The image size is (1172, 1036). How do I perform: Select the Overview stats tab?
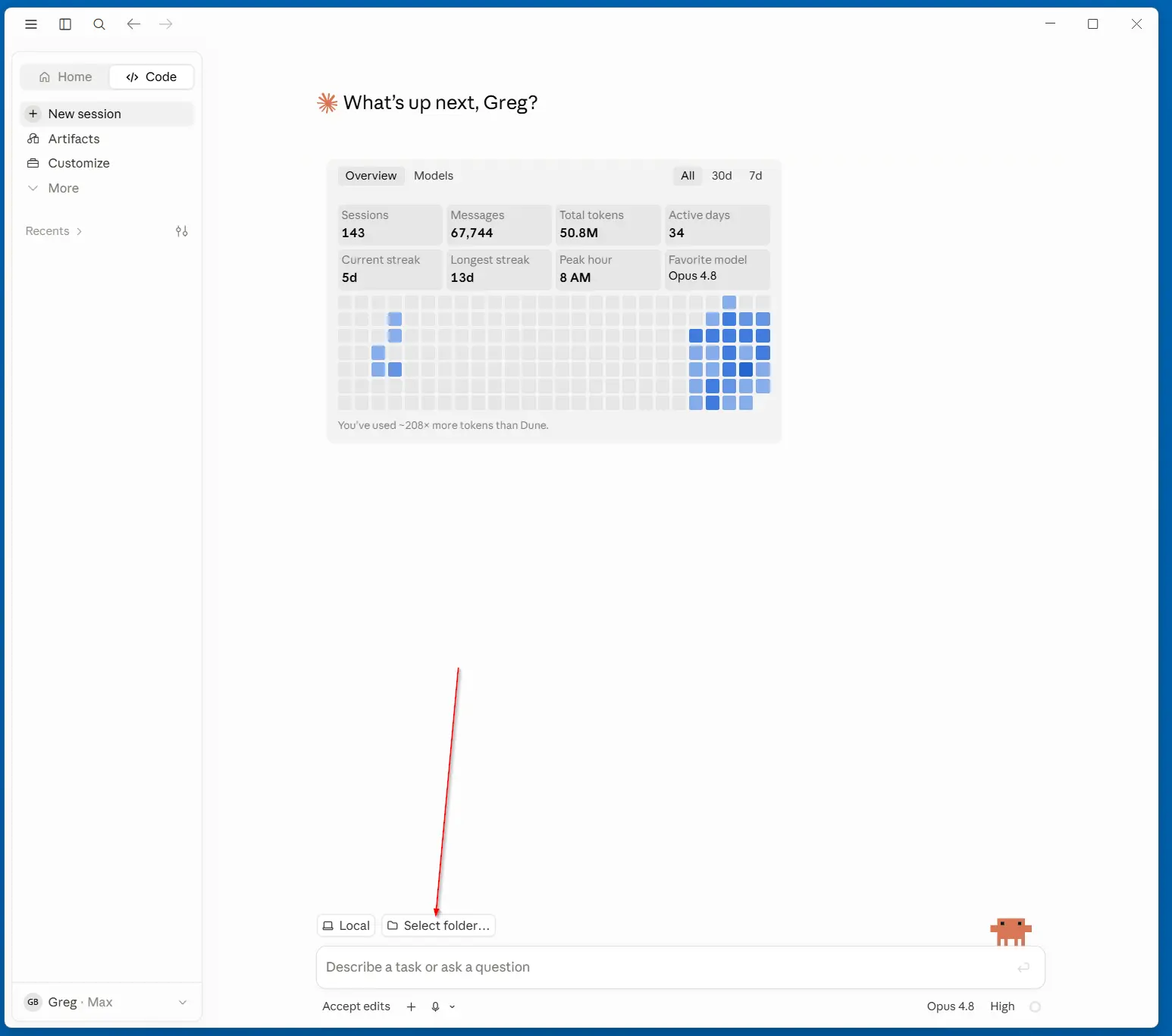pos(371,176)
